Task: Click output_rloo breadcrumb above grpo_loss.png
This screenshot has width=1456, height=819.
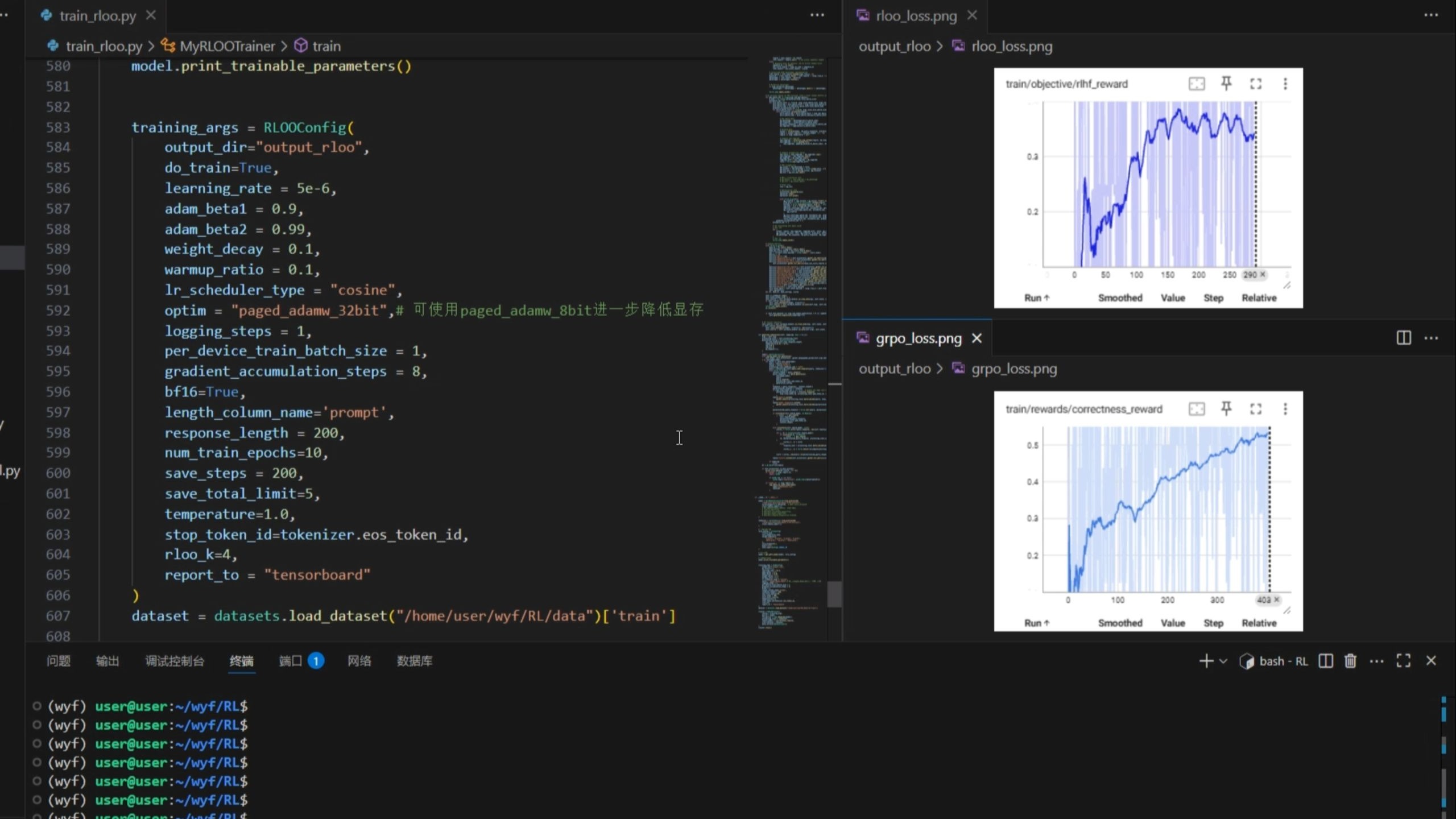Action: click(895, 369)
